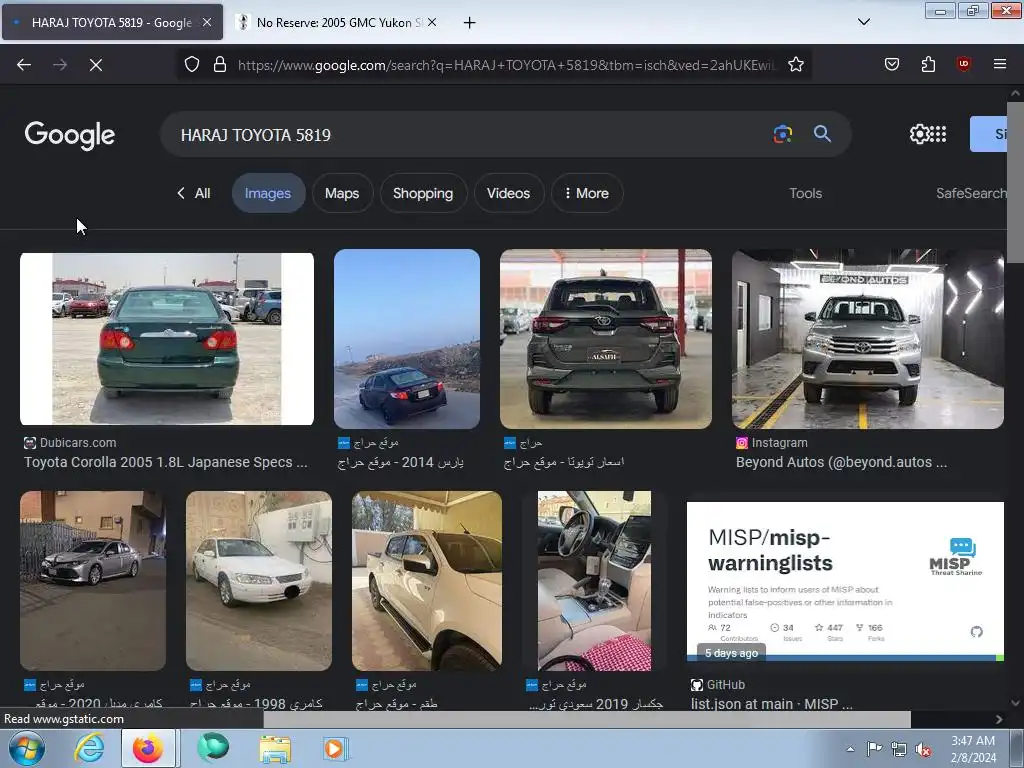Open Windows Explorer folder in taskbar

coord(275,749)
